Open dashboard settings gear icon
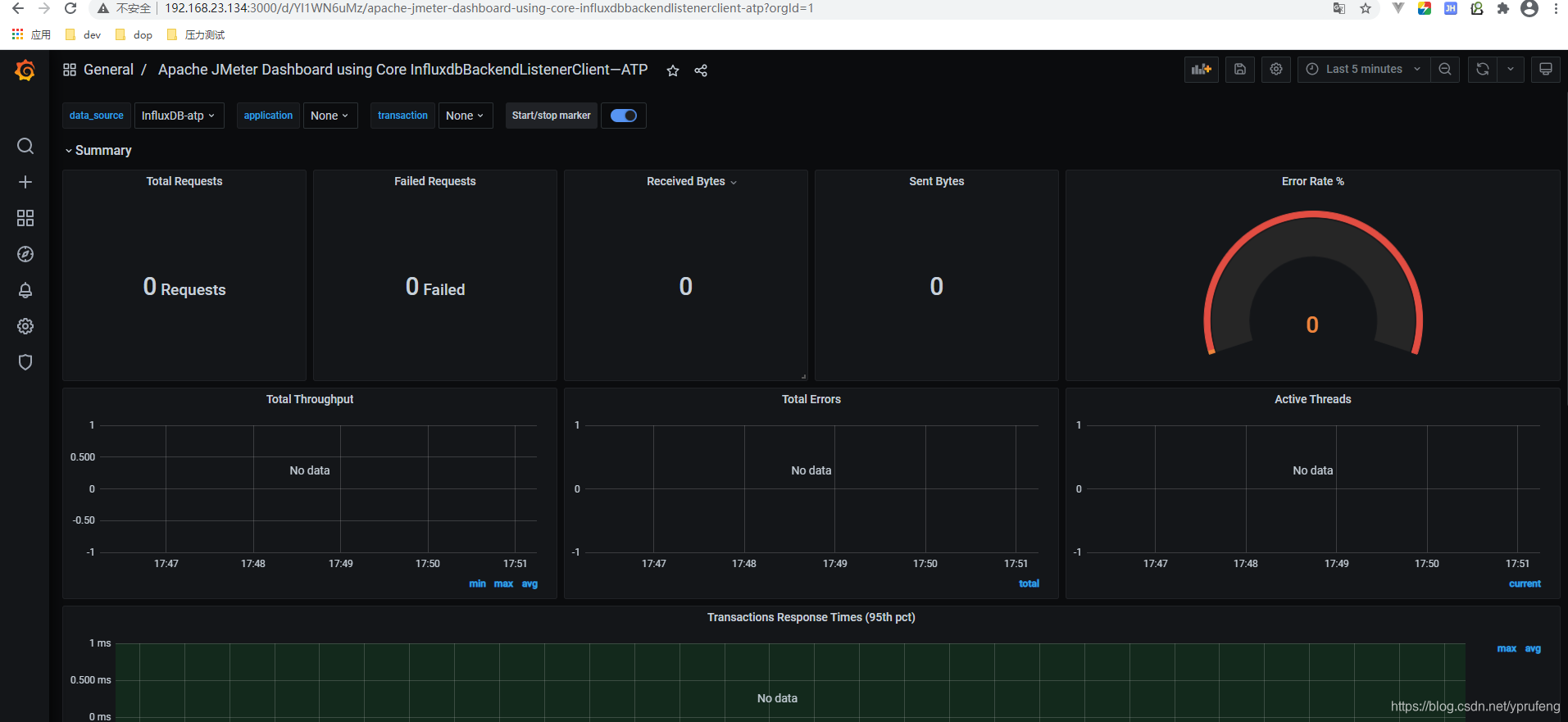1568x722 pixels. tap(1276, 70)
